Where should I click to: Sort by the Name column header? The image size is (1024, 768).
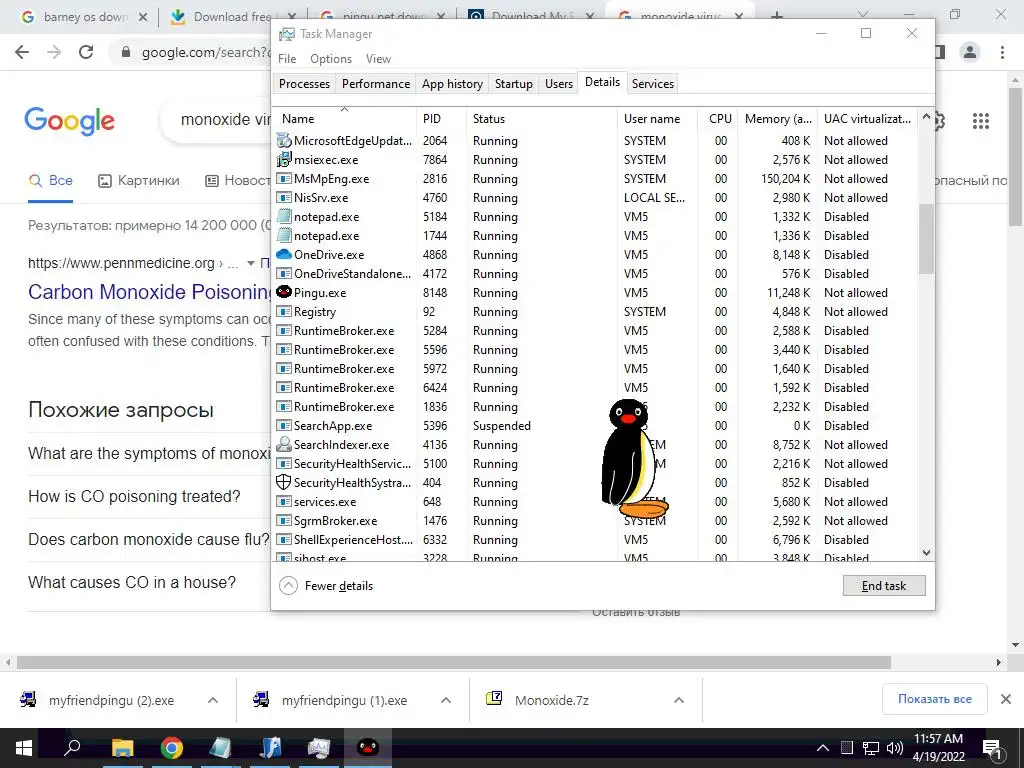(x=344, y=118)
